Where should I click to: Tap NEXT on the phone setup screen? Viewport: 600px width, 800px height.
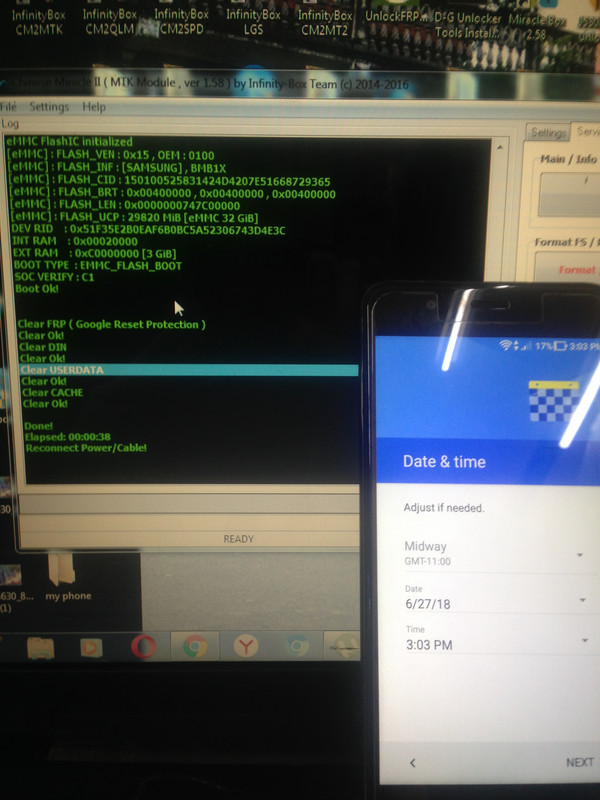(x=580, y=762)
